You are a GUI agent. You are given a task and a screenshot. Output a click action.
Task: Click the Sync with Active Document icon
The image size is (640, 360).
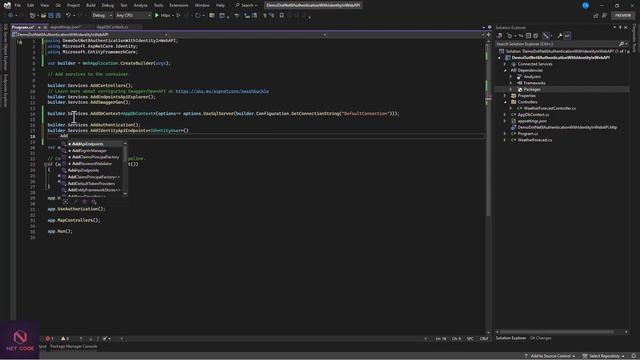coord(521,36)
